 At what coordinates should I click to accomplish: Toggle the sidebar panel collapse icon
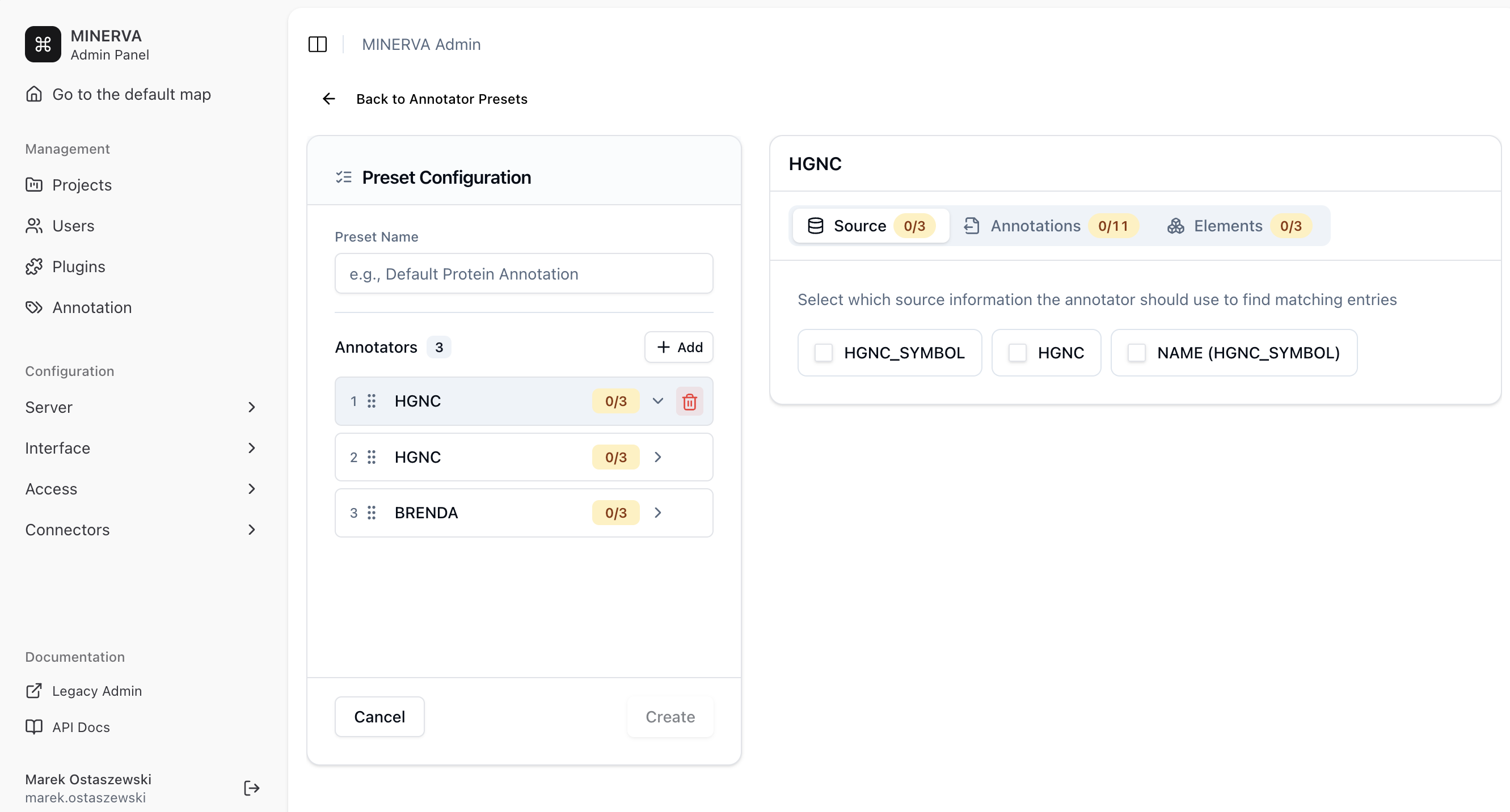[317, 44]
